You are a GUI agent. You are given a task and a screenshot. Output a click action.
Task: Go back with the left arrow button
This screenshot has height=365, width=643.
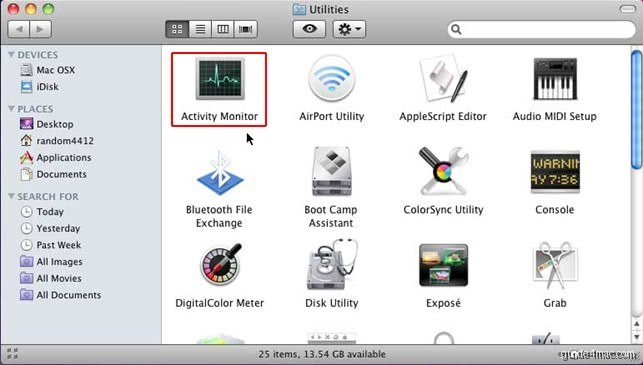(18, 29)
